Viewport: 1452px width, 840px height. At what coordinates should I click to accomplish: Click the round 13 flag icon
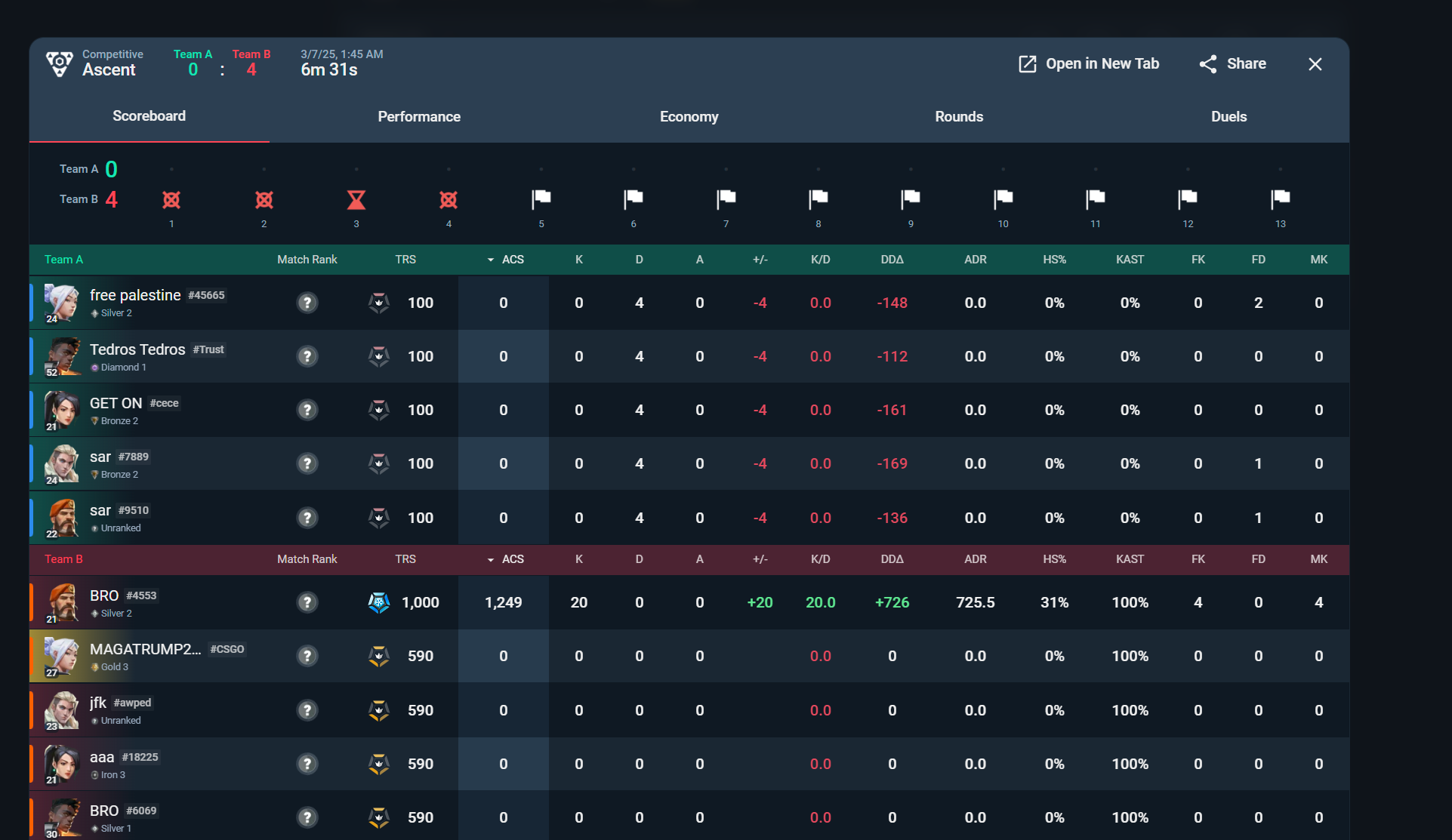click(x=1281, y=198)
